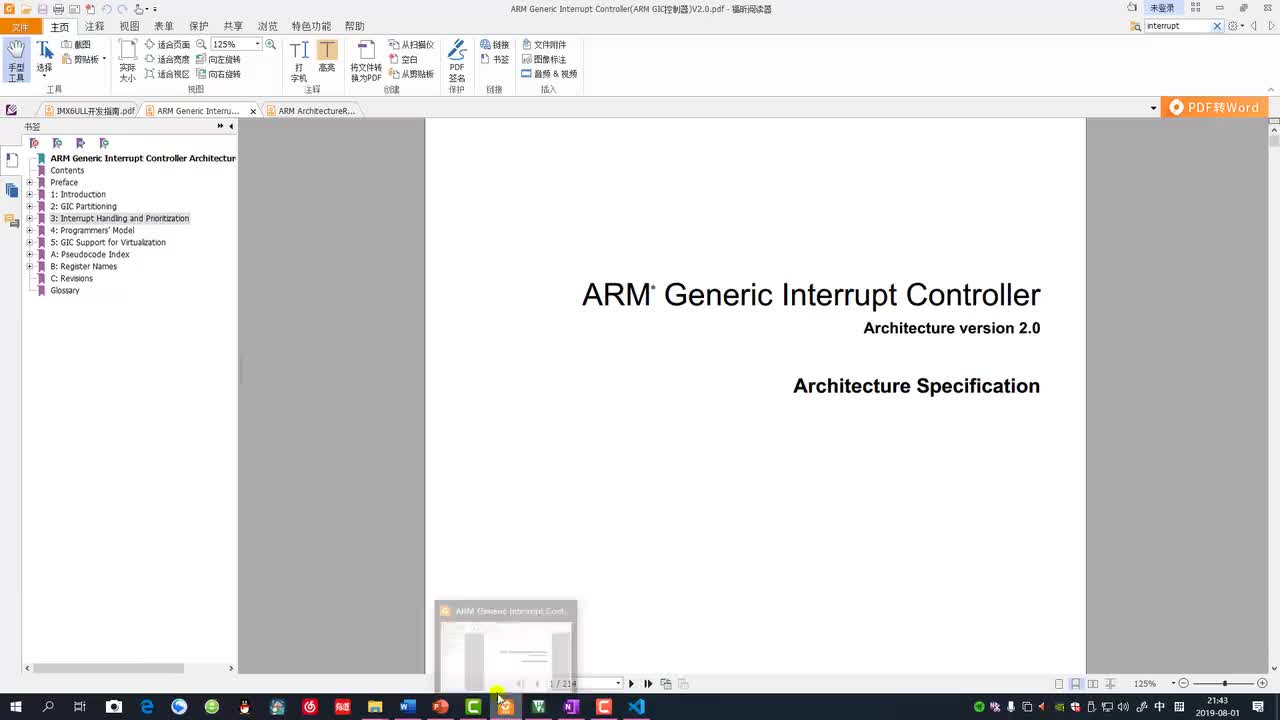
Task: Open the Pages panel in sidebar
Action: tap(12, 190)
